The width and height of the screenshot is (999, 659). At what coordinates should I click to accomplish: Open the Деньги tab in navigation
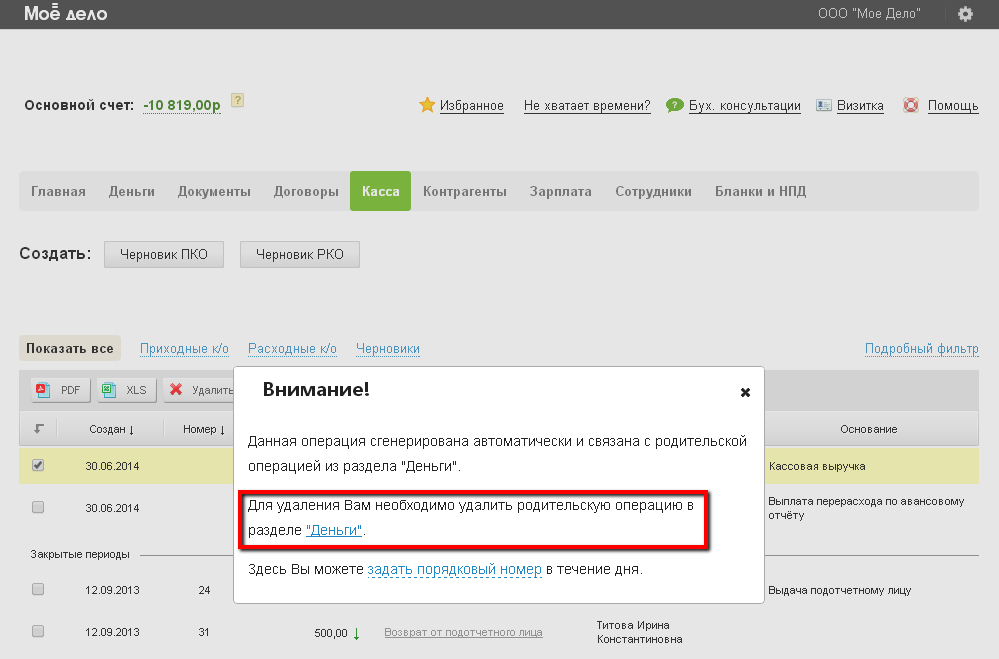(x=131, y=191)
